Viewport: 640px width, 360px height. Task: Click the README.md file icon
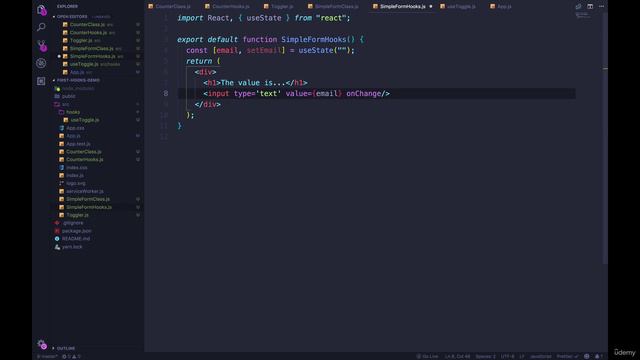[57, 239]
